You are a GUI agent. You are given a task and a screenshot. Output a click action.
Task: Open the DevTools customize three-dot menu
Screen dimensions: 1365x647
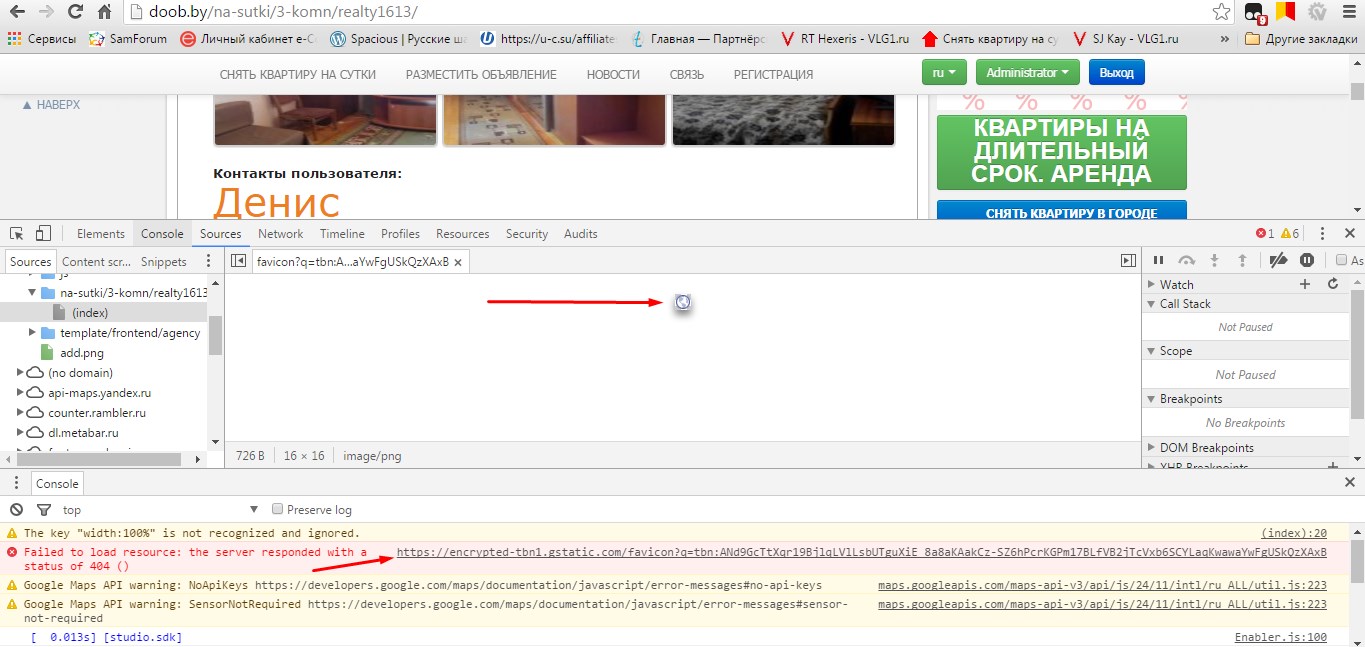coord(1323,233)
